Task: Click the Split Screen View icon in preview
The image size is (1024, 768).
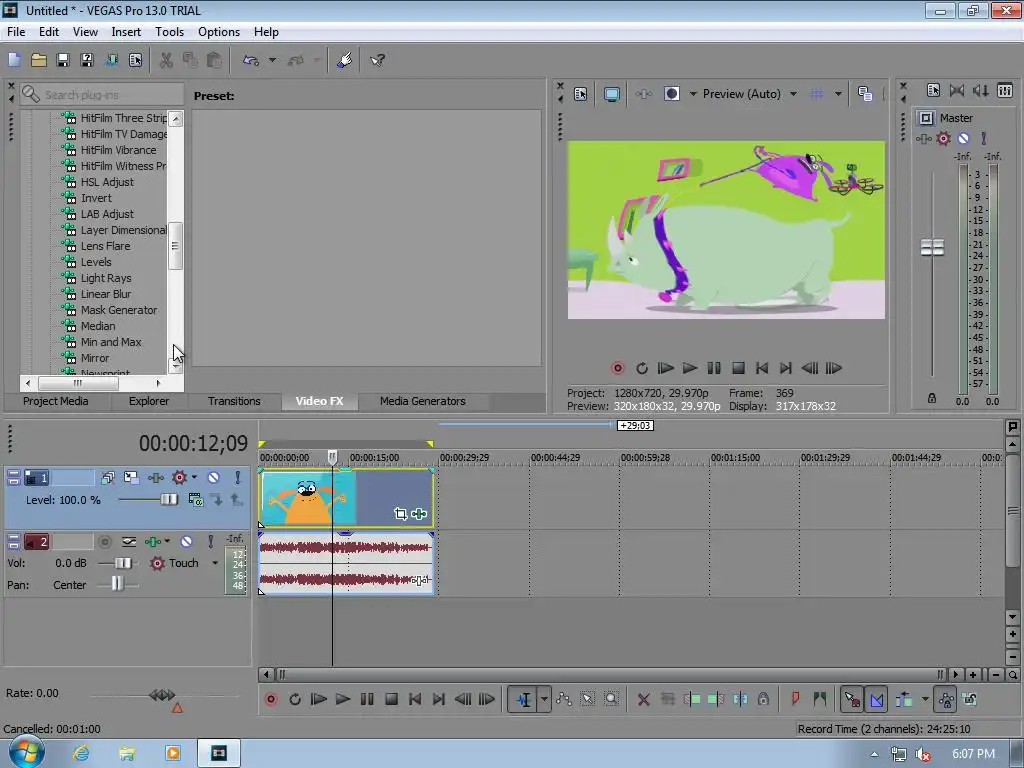Action: coord(671,94)
